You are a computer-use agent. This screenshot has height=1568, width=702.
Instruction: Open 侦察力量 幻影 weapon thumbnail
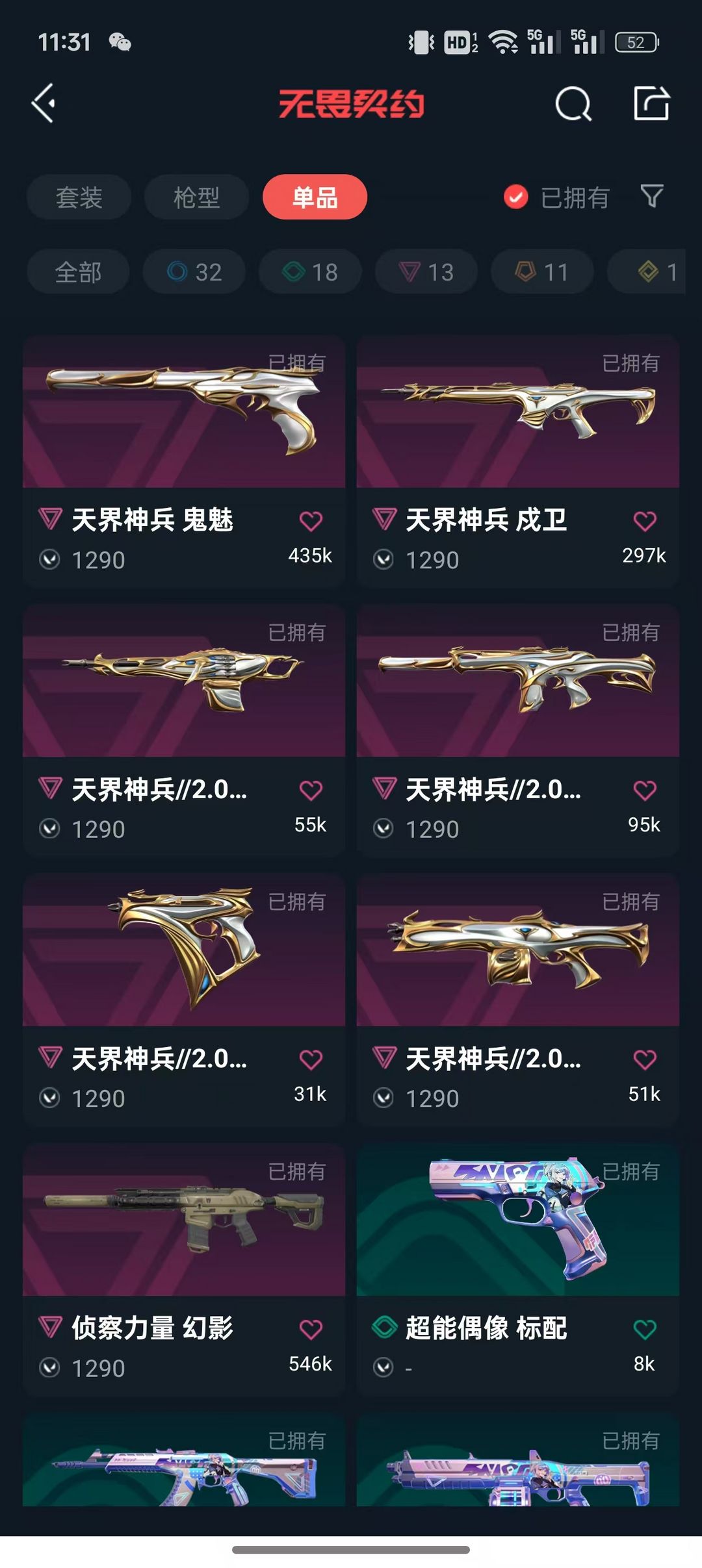tap(184, 1220)
